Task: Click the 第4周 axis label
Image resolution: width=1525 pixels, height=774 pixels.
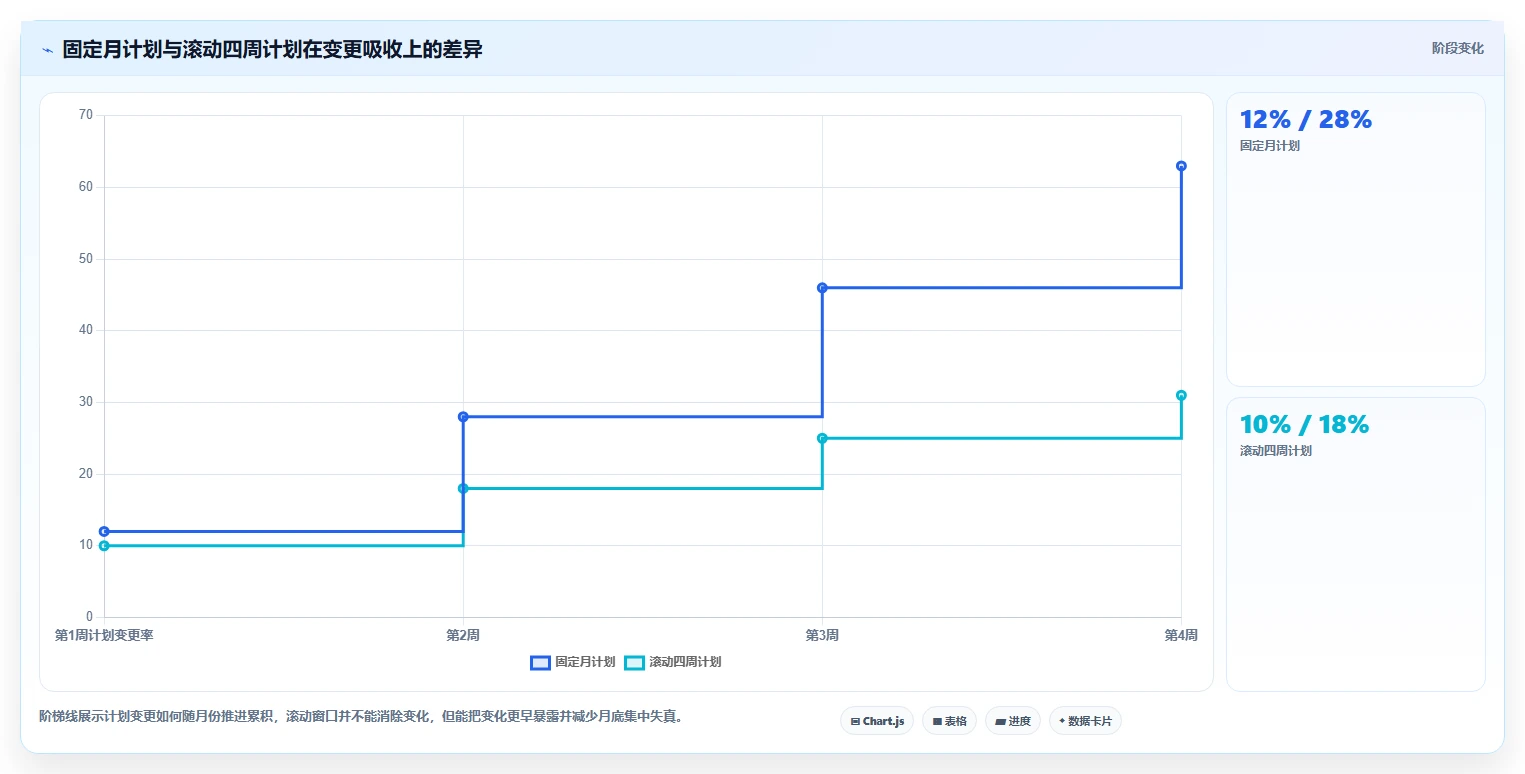Action: pos(1181,635)
